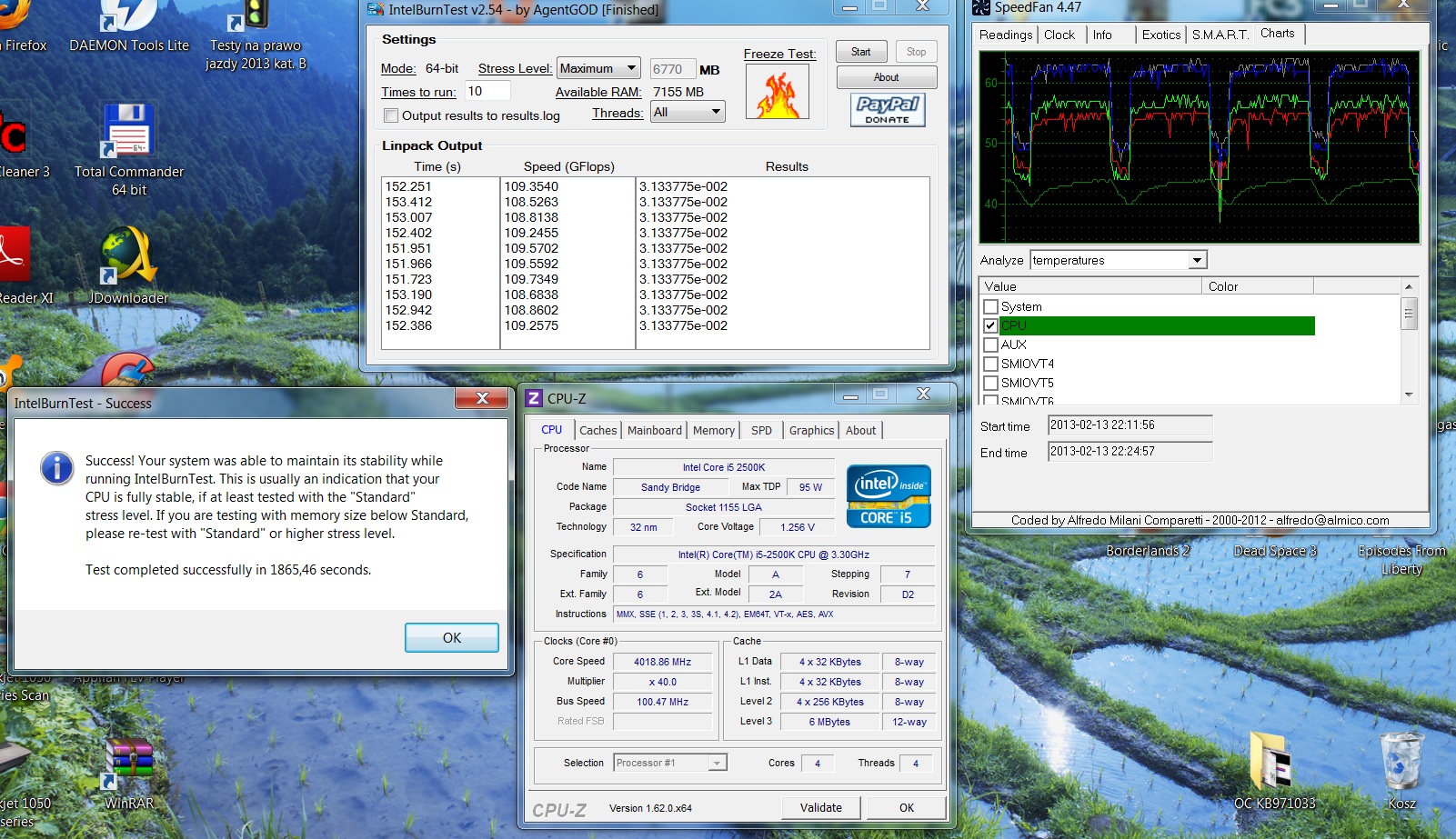Click the green CPU color swatch
The width and height of the screenshot is (1456, 839).
[1259, 325]
